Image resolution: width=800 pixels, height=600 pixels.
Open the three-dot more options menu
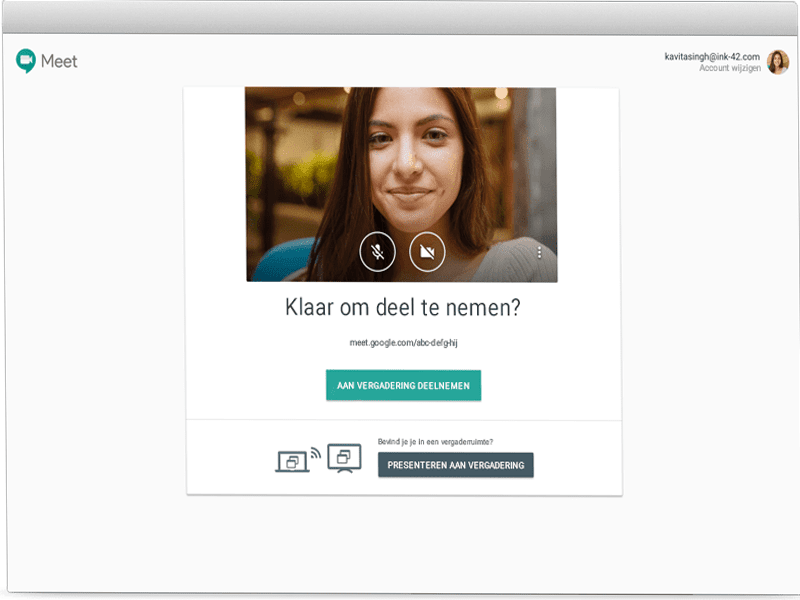[x=539, y=252]
